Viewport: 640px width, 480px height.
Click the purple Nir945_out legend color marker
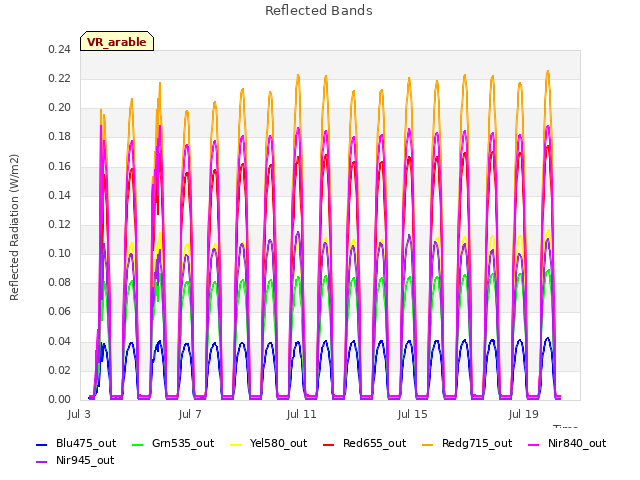(42, 462)
